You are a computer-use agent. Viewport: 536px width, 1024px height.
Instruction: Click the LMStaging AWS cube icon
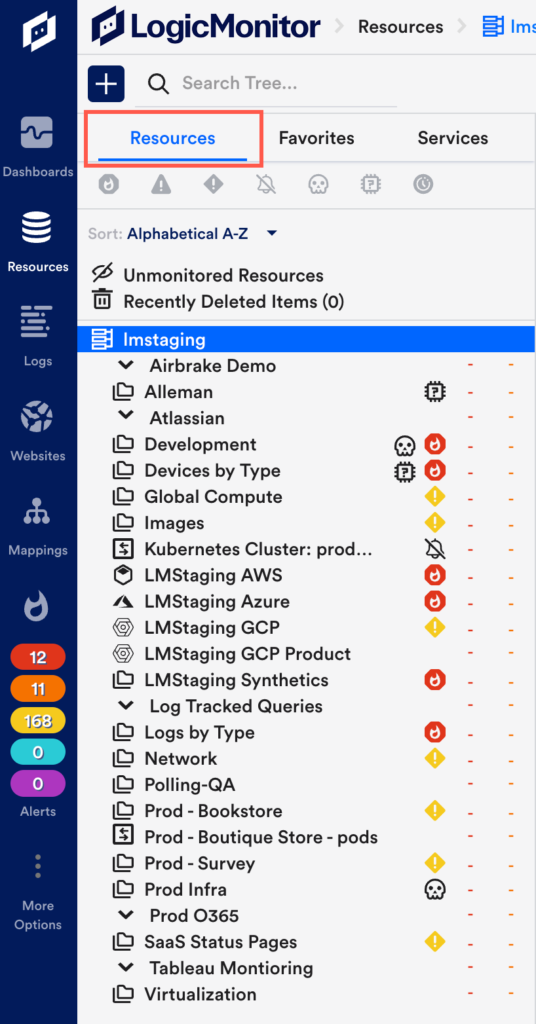(x=123, y=575)
